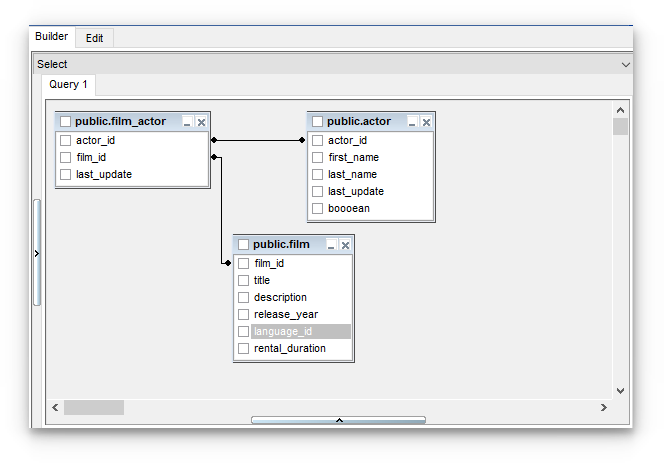This screenshot has height=463, width=664.
Task: Click the vertical scrollbar up arrow
Action: pyautogui.click(x=620, y=110)
